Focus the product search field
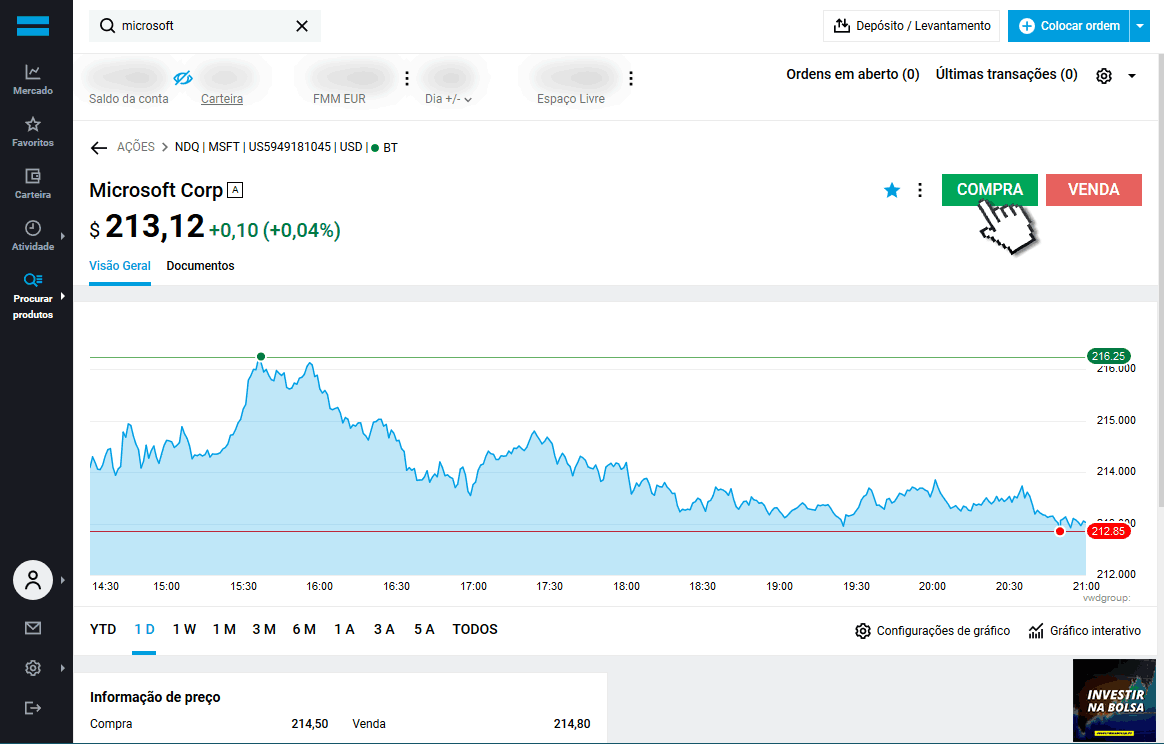1164x744 pixels. 205,26
